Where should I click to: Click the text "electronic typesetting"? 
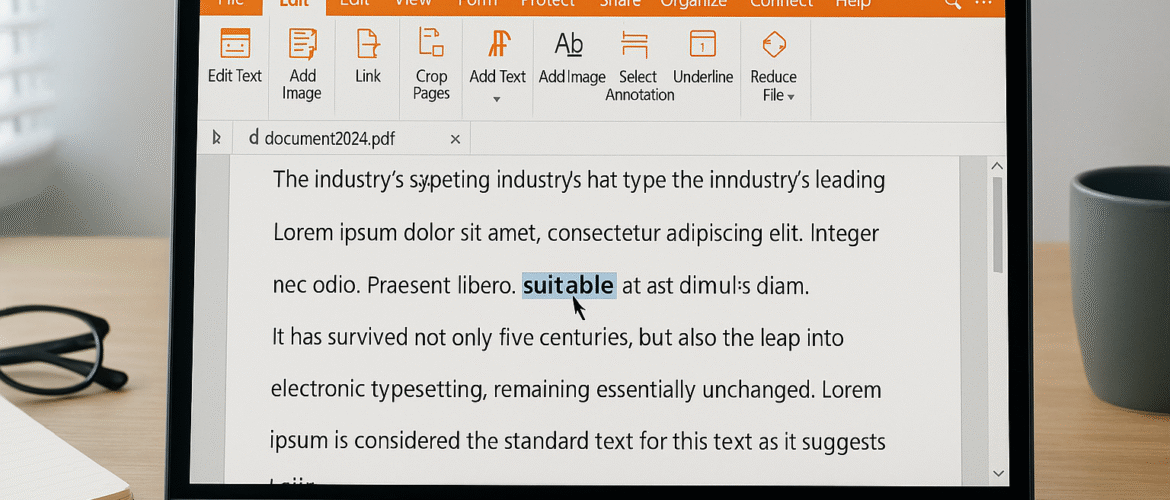pyautogui.click(x=378, y=390)
